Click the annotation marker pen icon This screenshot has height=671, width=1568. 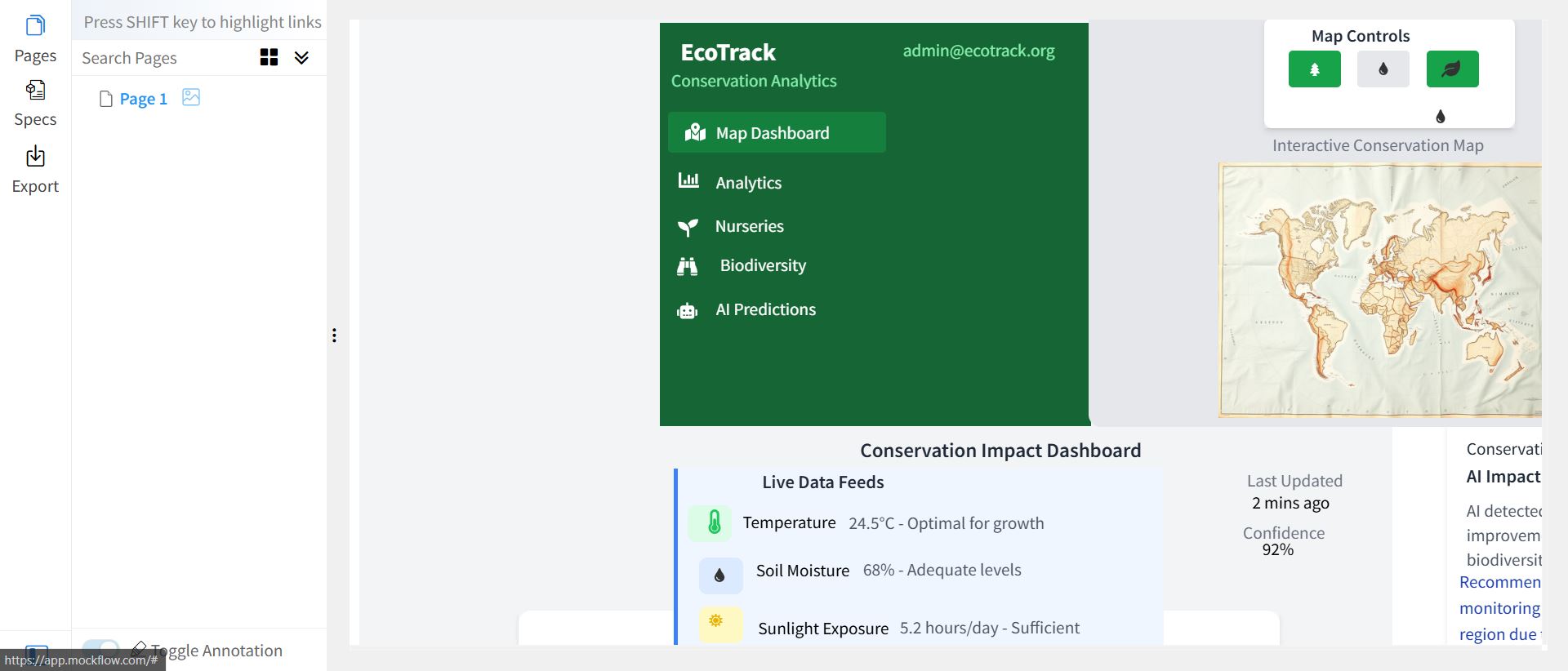pyautogui.click(x=139, y=650)
